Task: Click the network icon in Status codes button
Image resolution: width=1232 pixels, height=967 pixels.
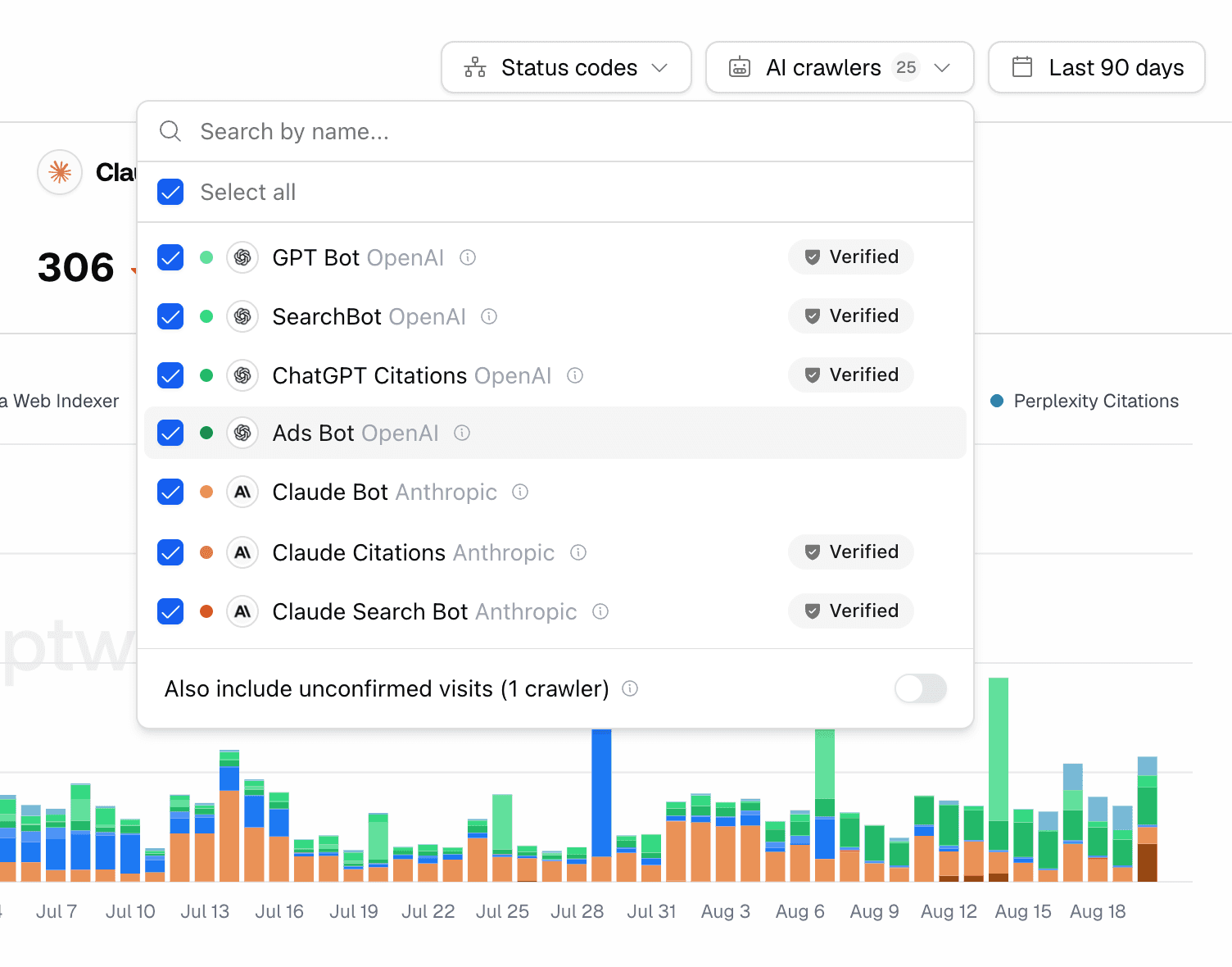Action: pyautogui.click(x=475, y=67)
